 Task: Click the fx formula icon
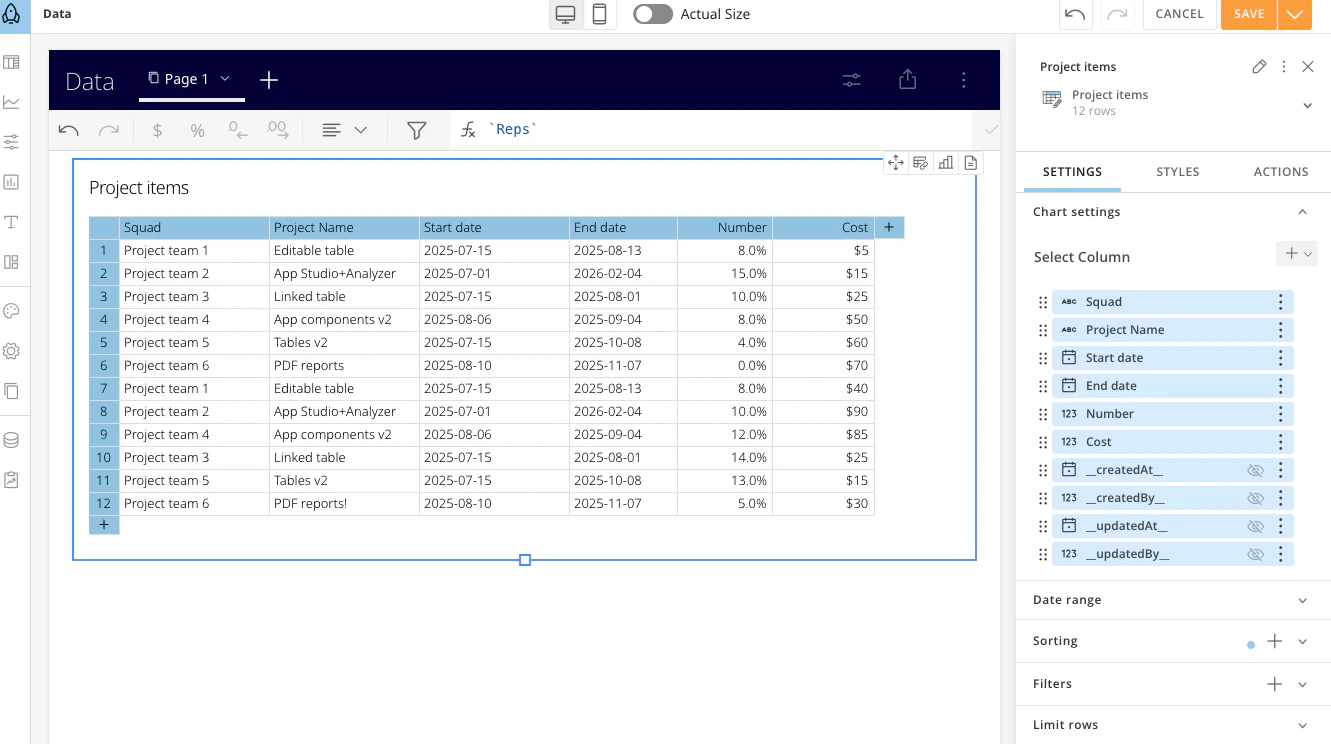468,130
